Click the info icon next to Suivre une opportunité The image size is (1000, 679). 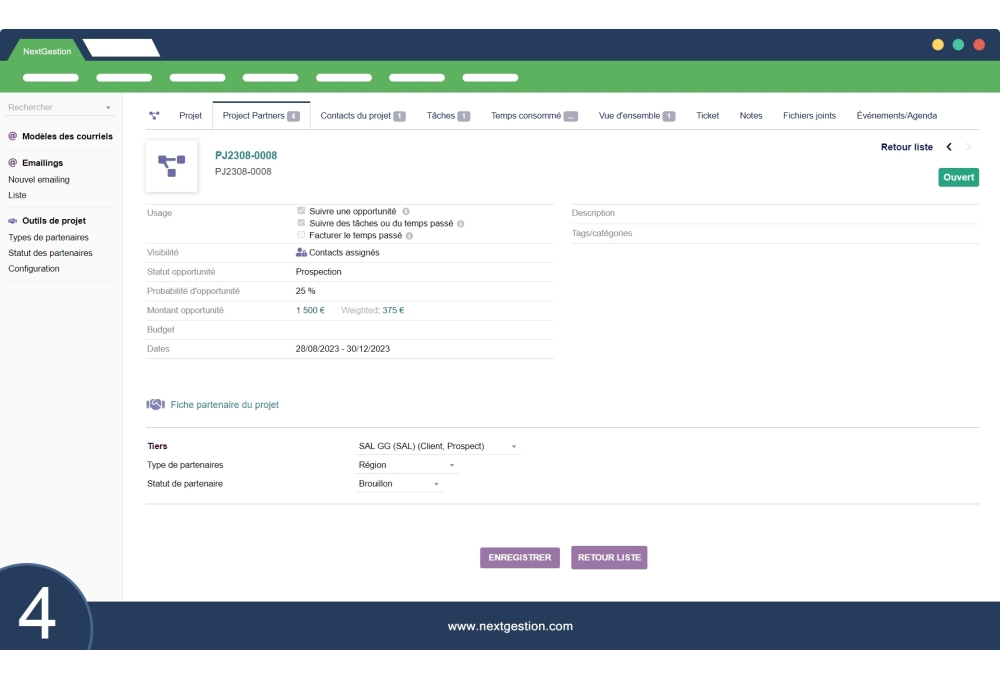tap(407, 210)
